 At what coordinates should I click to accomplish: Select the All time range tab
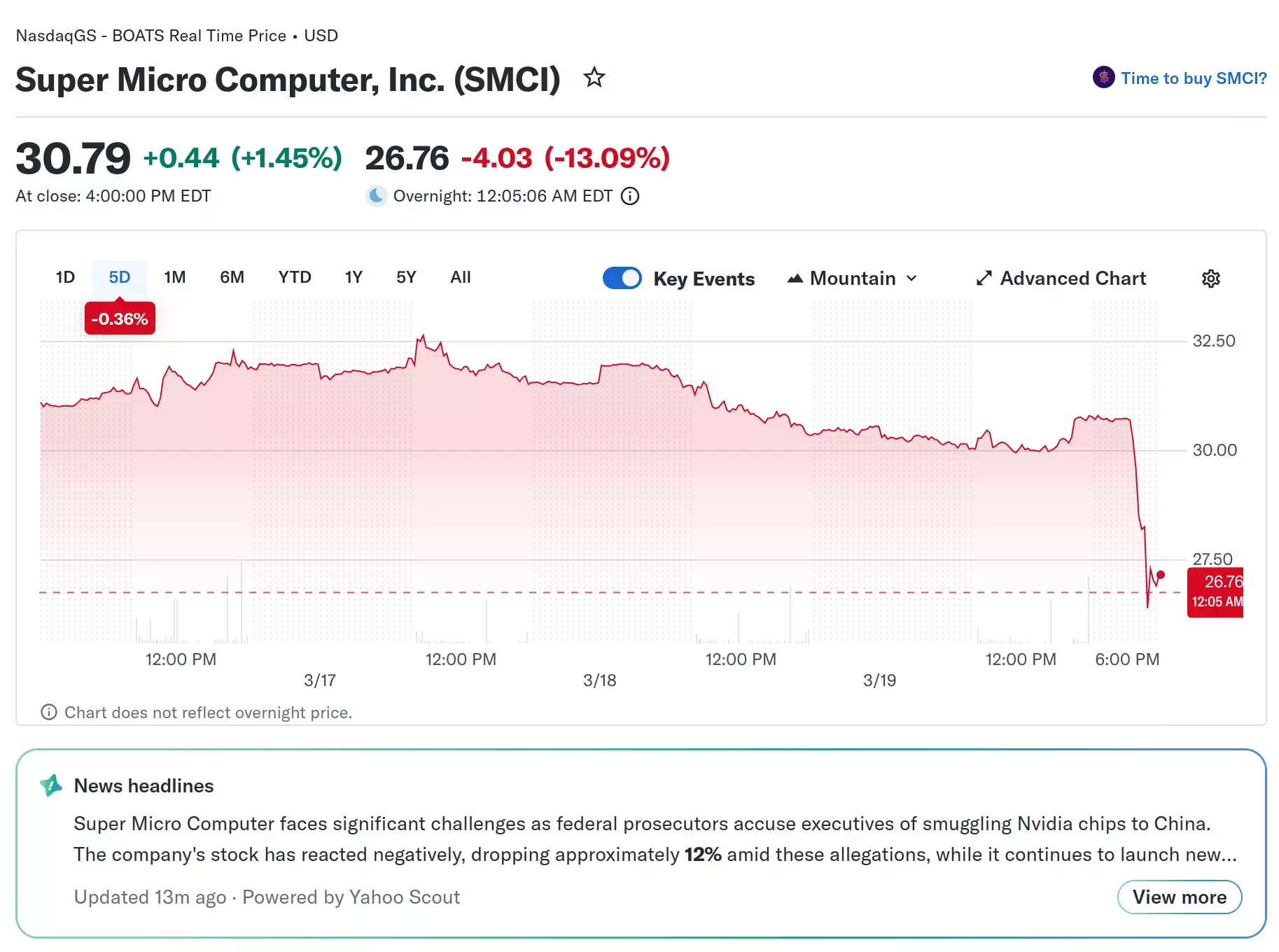click(460, 277)
